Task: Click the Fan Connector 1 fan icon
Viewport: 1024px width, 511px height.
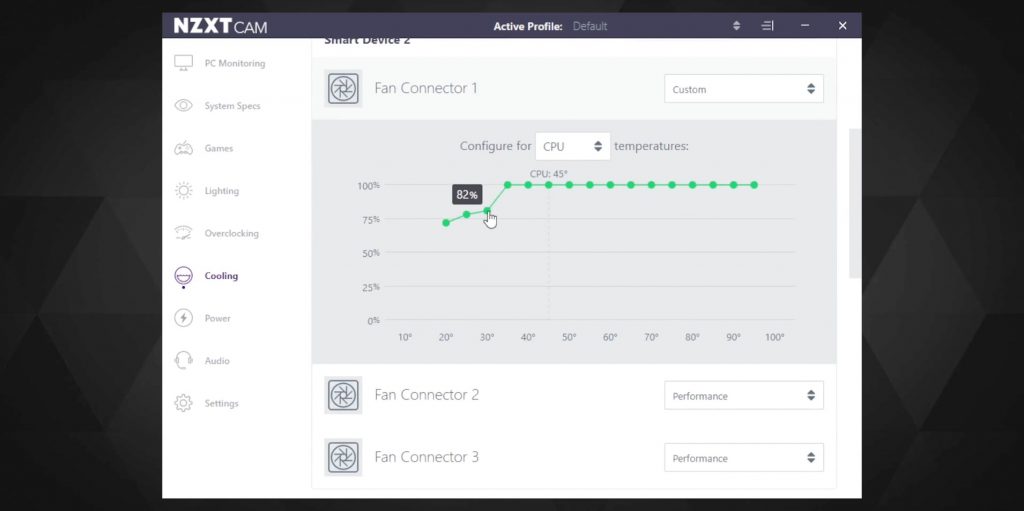Action: tap(343, 88)
